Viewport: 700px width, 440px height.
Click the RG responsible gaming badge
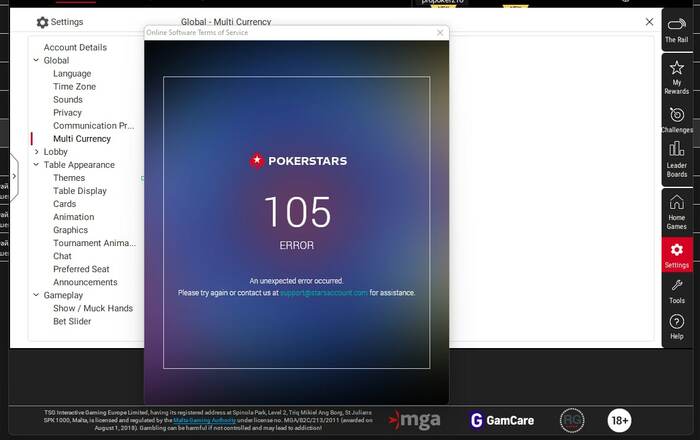tap(572, 420)
